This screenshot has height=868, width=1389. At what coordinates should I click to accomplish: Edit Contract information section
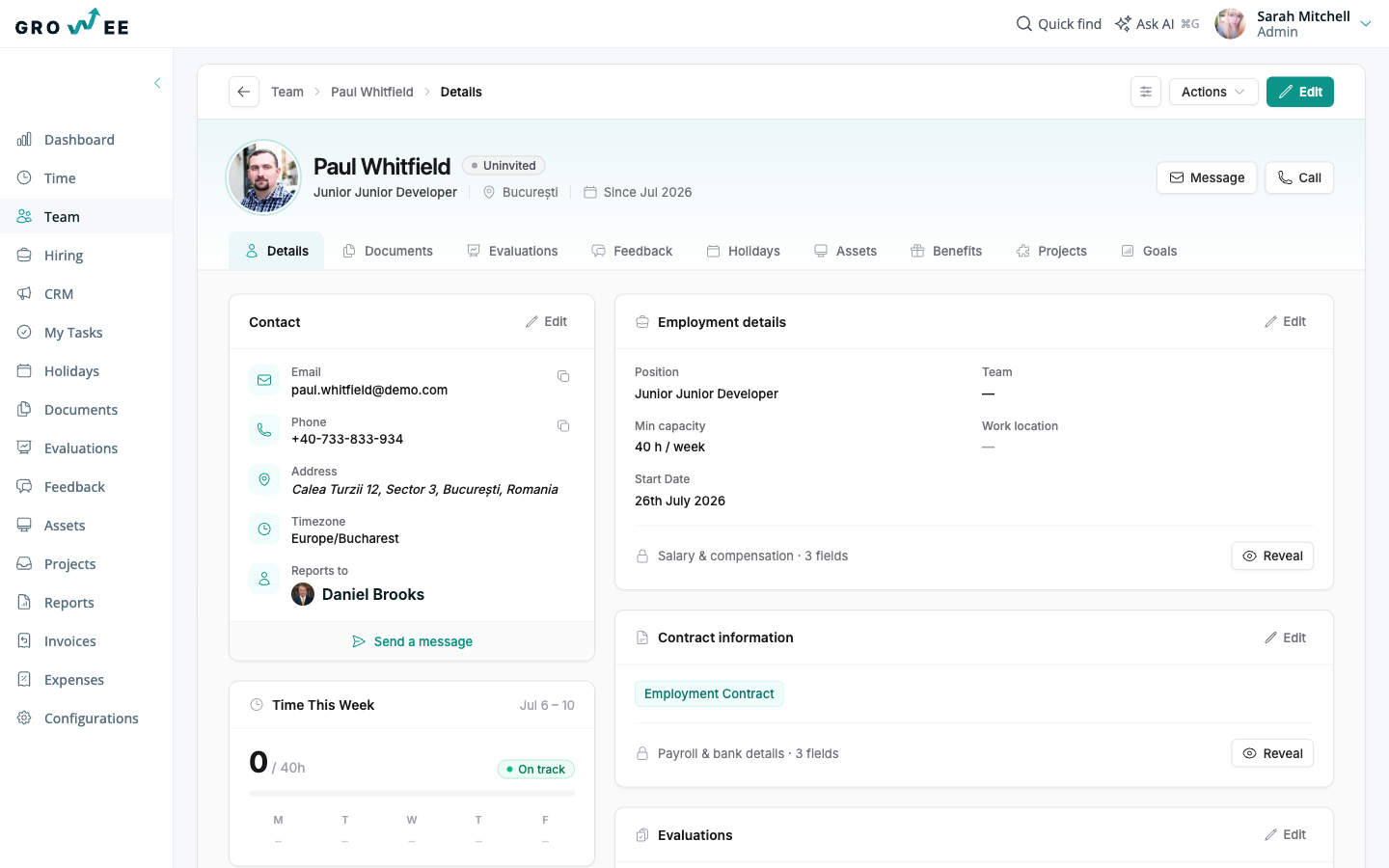tap(1286, 637)
